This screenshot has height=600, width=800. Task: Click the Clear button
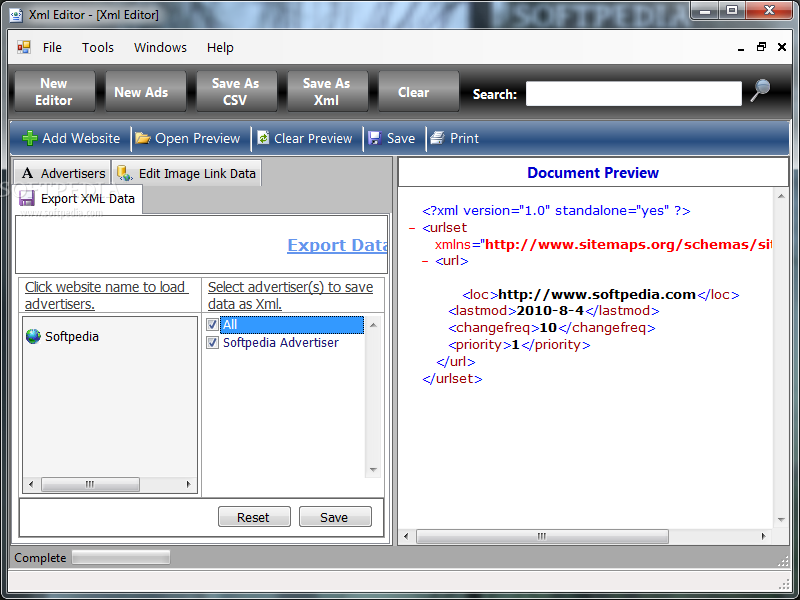pos(418,91)
